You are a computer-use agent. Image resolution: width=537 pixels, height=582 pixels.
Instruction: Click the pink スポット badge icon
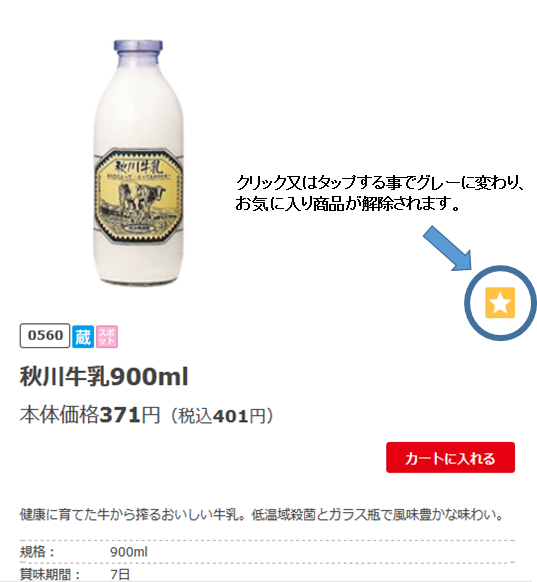click(107, 337)
